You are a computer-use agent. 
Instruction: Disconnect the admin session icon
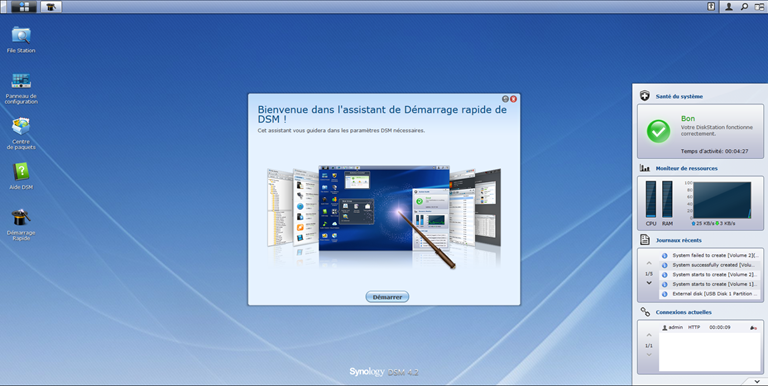(753, 327)
